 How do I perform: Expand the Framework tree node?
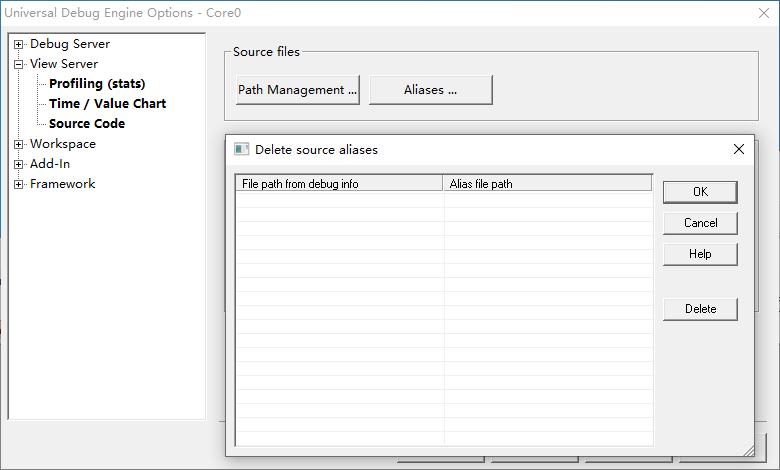[19, 184]
